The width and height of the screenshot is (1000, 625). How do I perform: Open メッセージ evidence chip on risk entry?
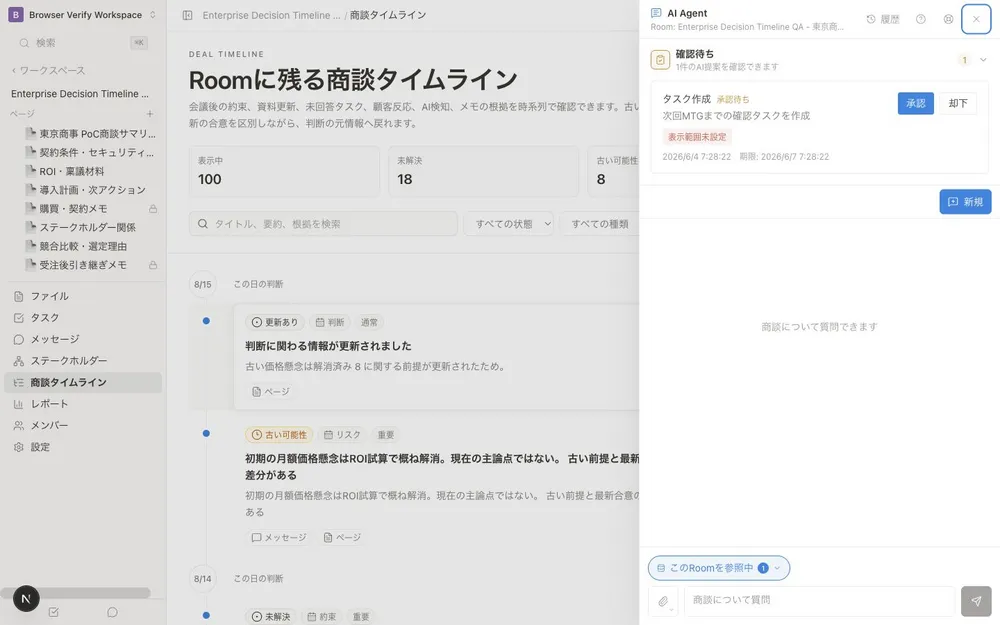(x=279, y=538)
